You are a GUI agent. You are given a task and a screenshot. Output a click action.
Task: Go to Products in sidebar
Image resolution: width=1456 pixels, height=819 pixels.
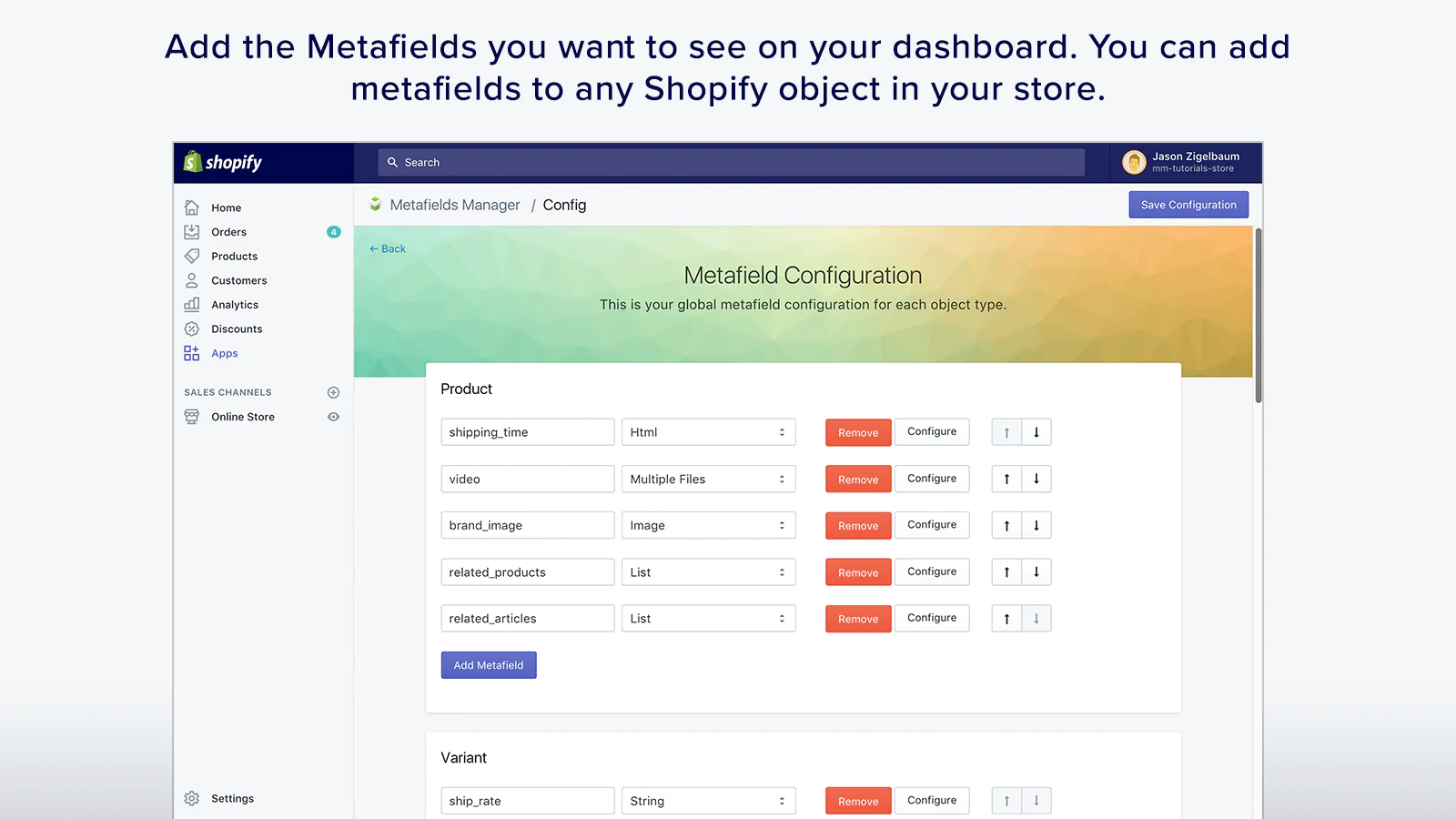pyautogui.click(x=234, y=257)
